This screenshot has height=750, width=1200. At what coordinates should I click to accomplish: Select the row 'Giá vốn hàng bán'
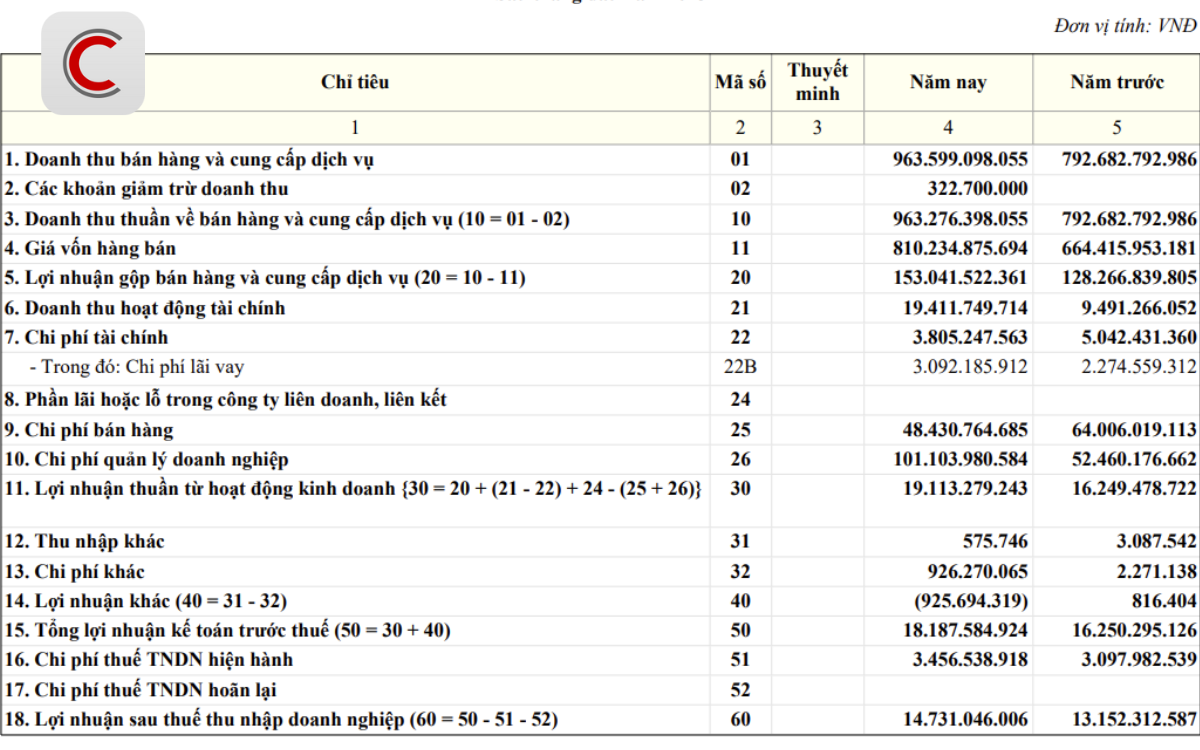click(600, 248)
